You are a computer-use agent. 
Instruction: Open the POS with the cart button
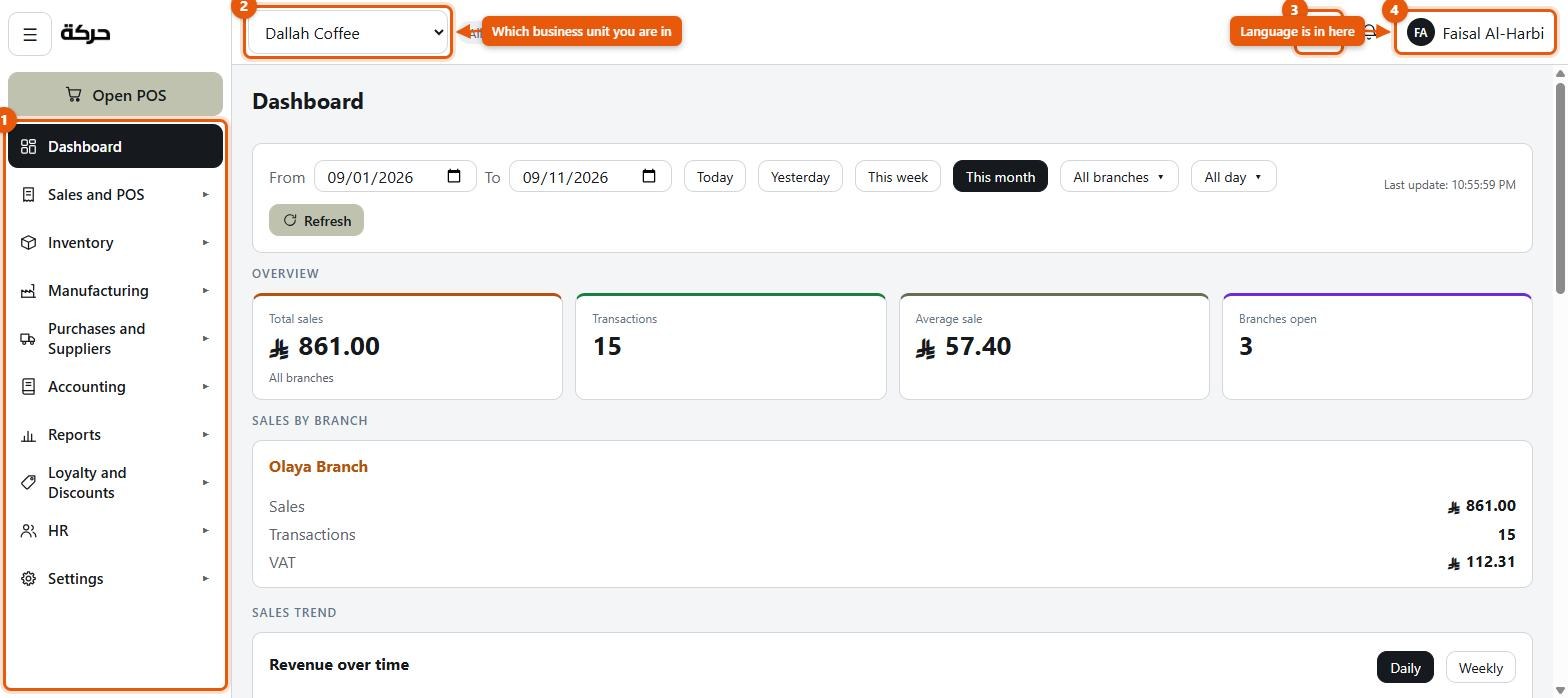(115, 95)
